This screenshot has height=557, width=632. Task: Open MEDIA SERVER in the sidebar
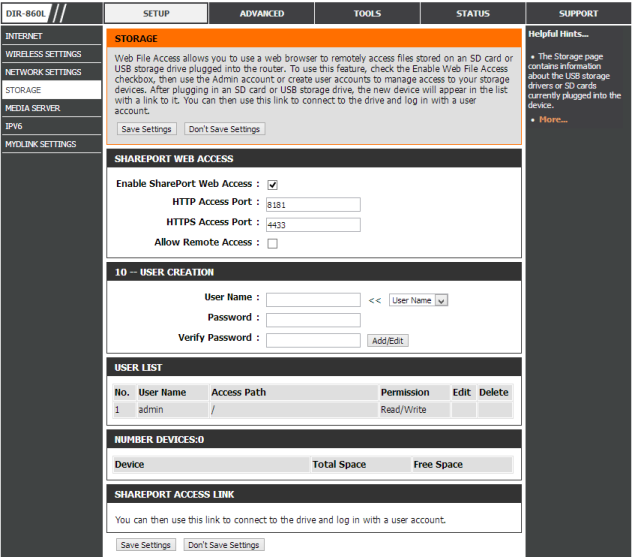coord(51,108)
